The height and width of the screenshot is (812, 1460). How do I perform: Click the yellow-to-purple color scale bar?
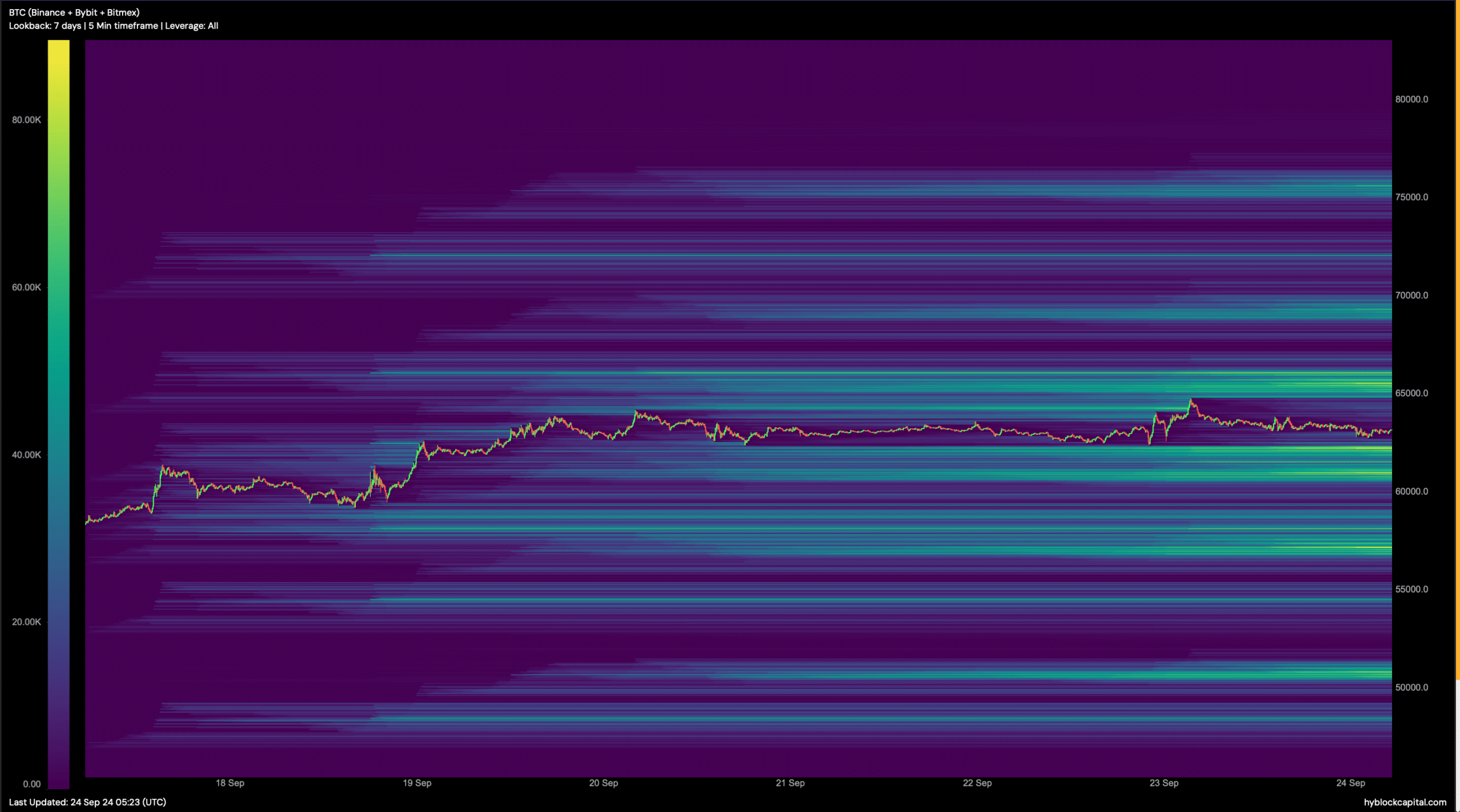(59, 414)
